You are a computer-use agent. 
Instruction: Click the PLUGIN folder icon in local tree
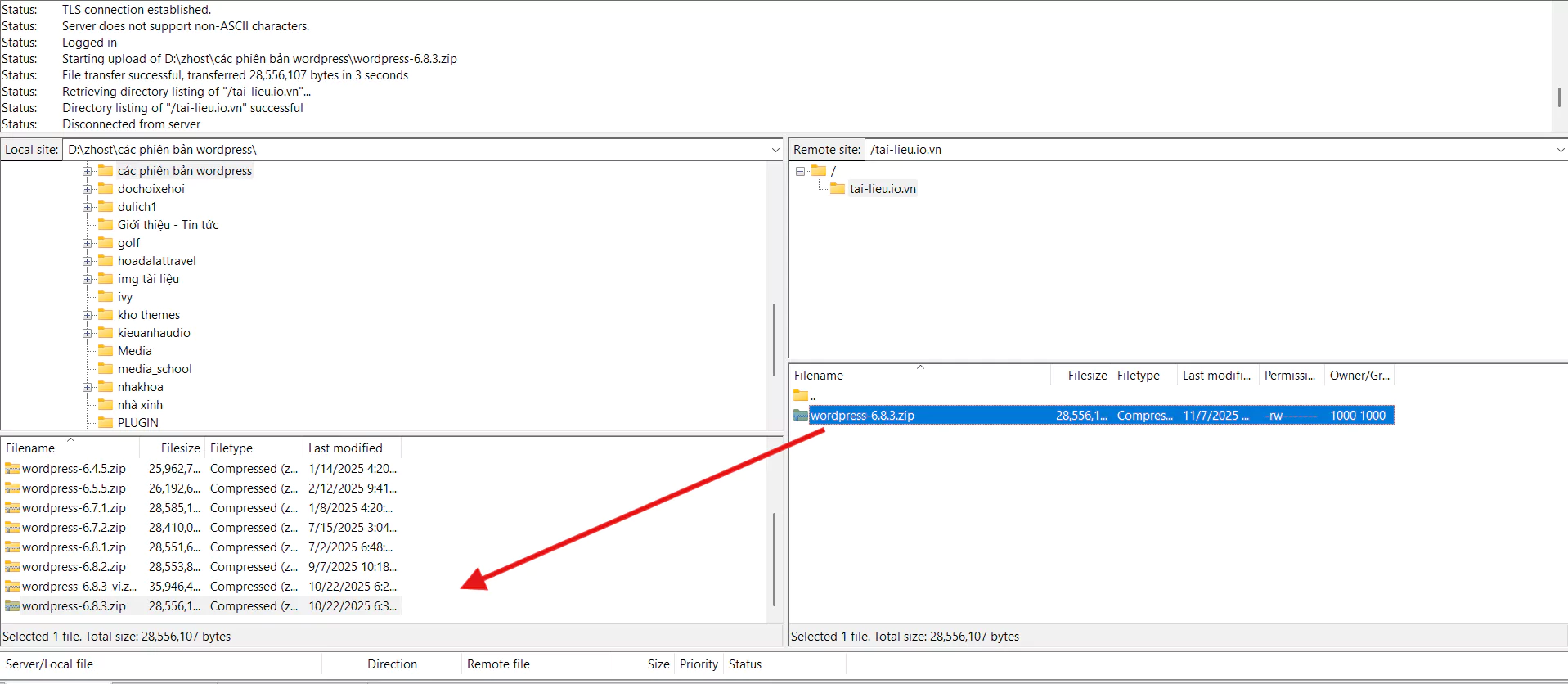[x=106, y=423]
